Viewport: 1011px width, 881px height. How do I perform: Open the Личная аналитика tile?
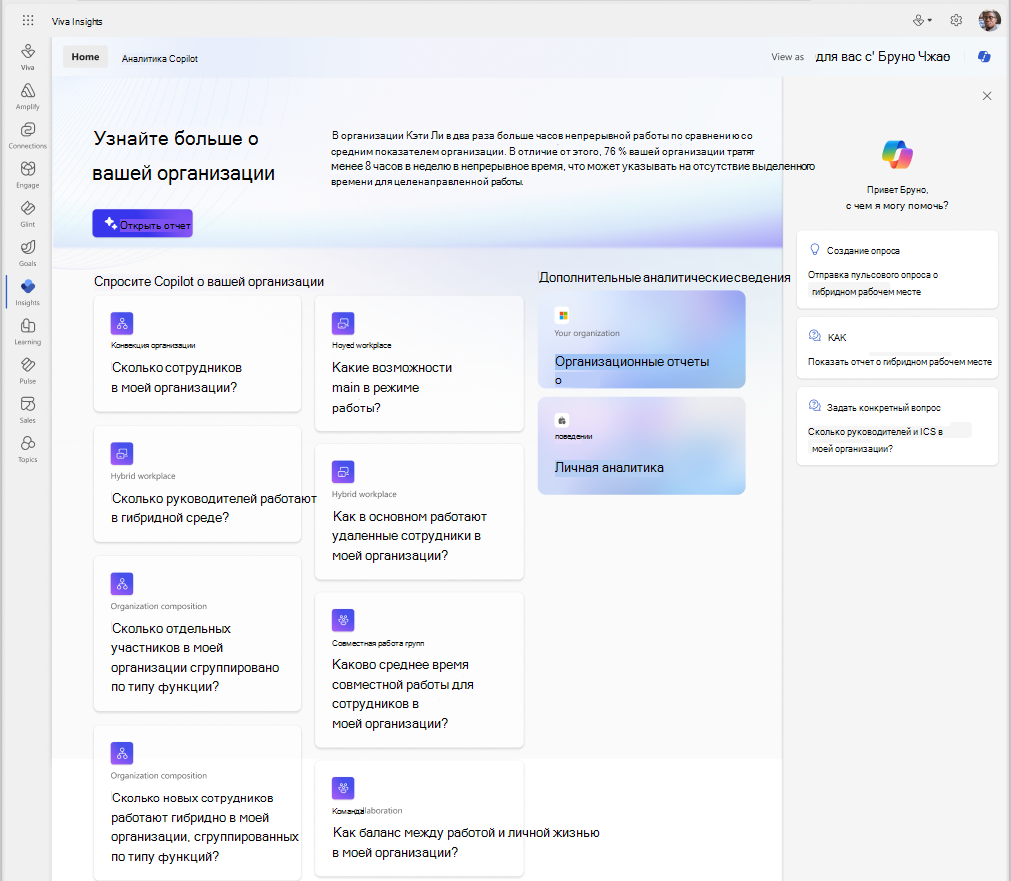[642, 446]
